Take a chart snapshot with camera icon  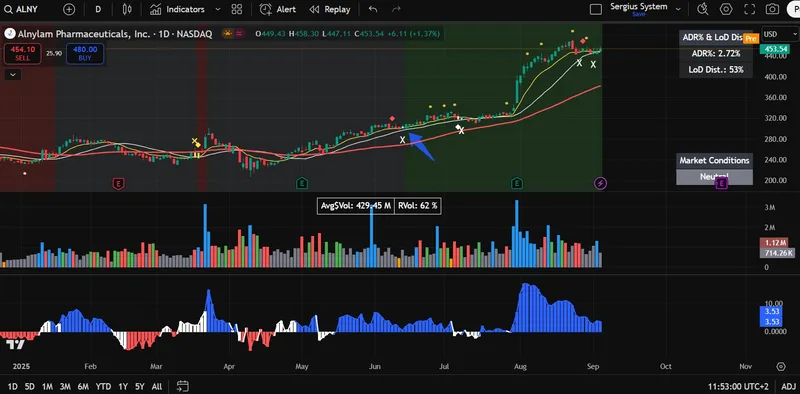point(772,9)
